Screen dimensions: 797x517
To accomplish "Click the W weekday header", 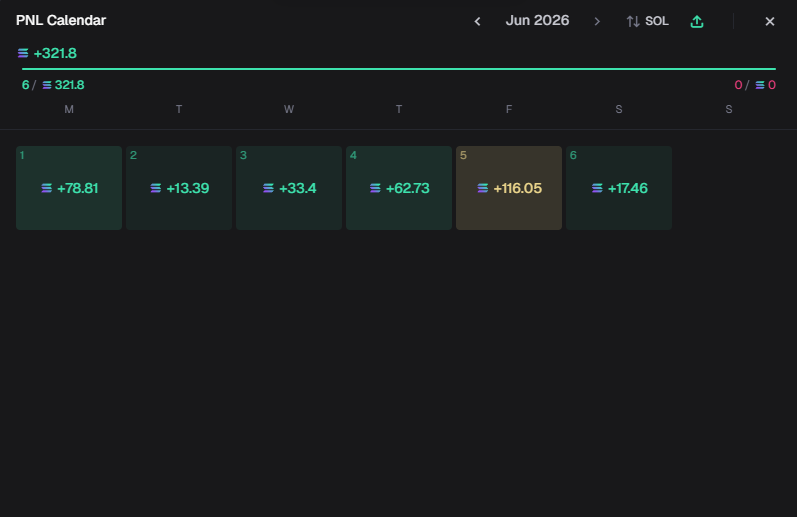I will point(289,109).
